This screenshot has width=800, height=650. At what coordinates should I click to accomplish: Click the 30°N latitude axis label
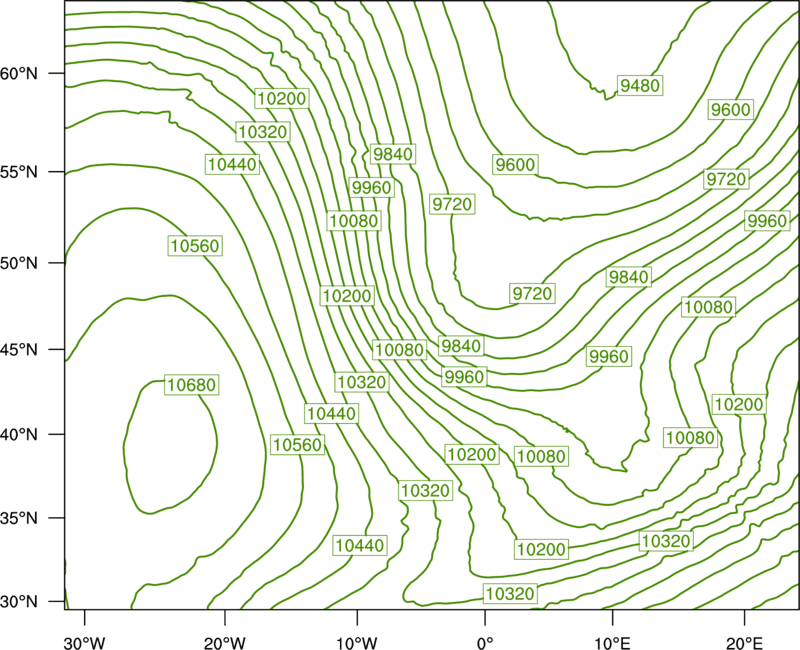pyautogui.click(x=19, y=602)
